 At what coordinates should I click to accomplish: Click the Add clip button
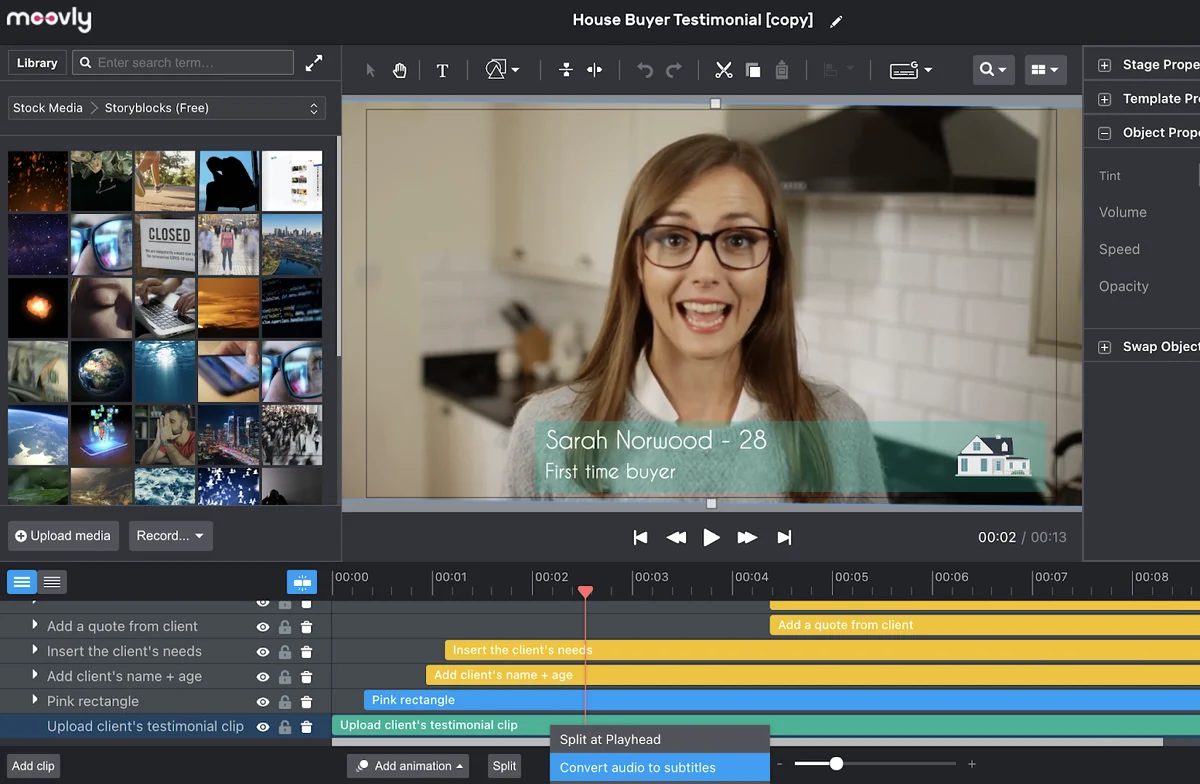33,766
